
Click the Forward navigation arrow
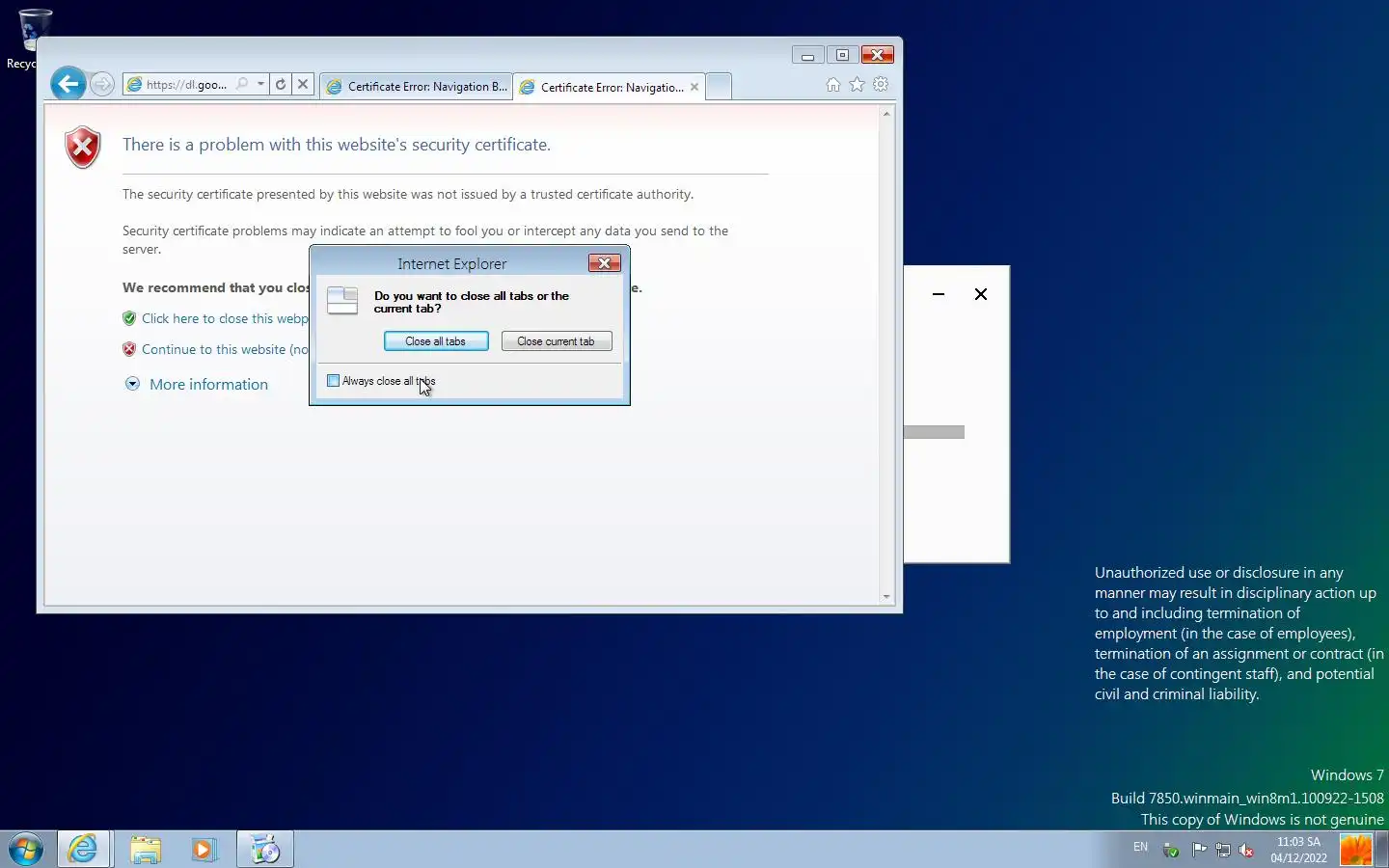pyautogui.click(x=102, y=85)
